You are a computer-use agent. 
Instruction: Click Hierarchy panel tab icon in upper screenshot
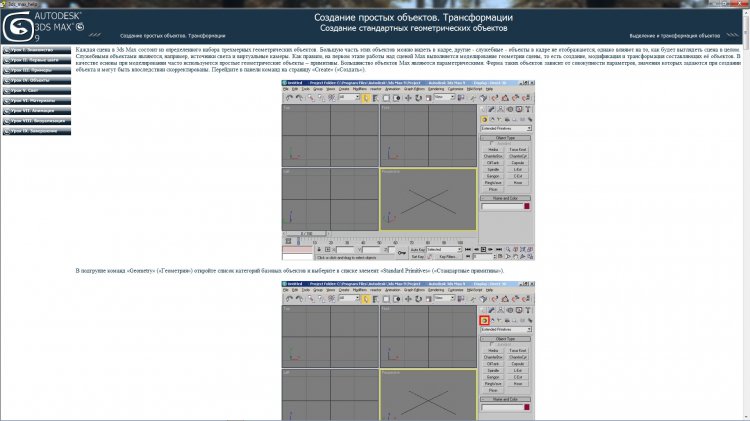[x=501, y=110]
